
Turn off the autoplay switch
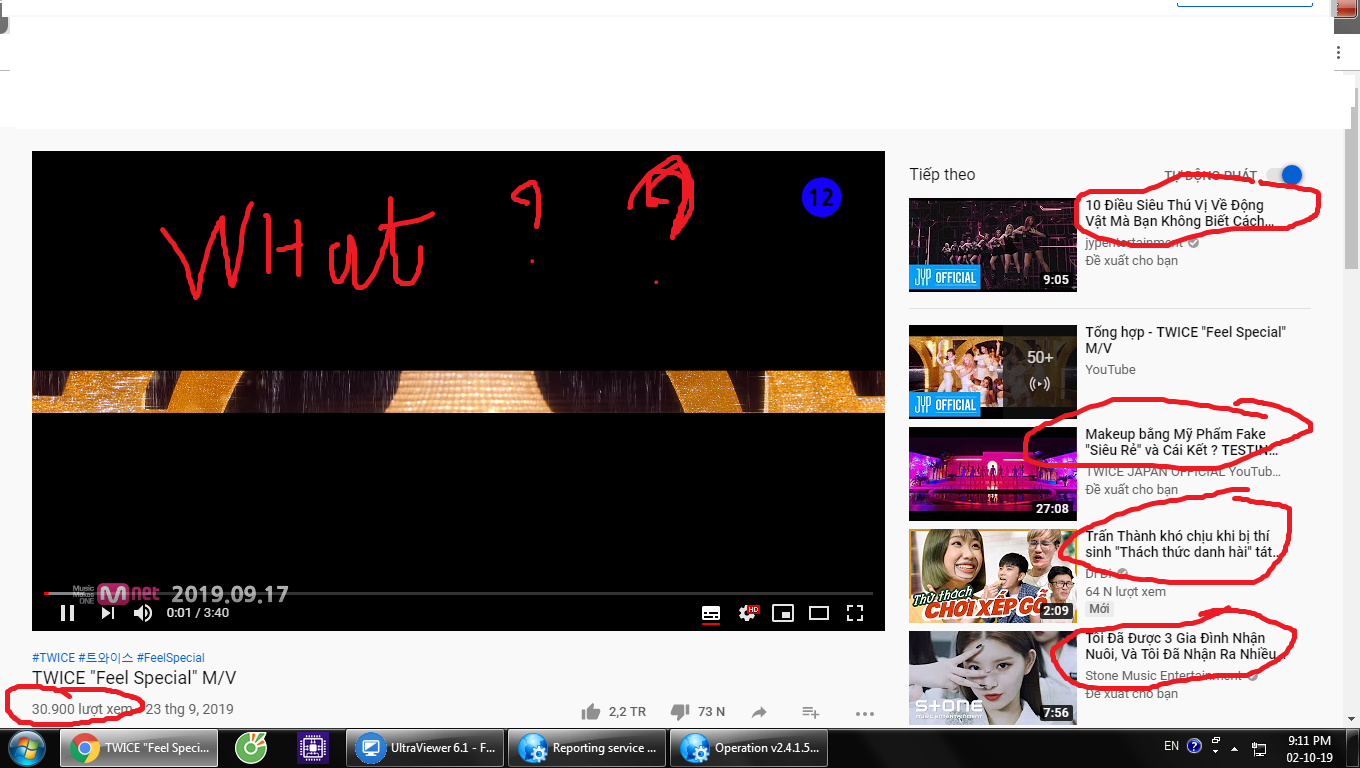(x=1285, y=175)
